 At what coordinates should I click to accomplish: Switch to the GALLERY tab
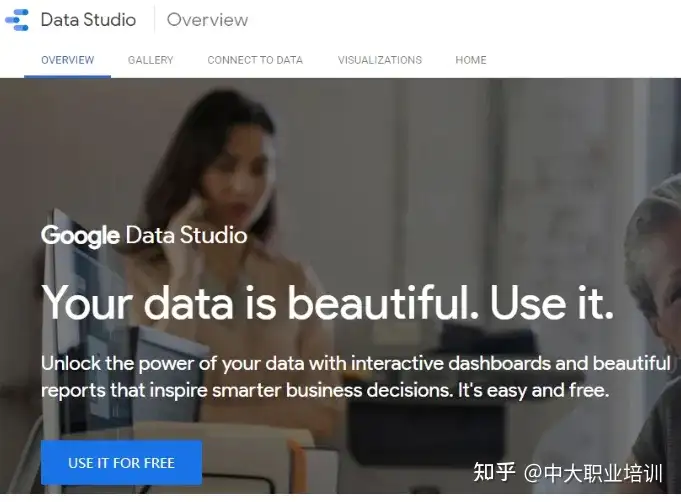151,60
